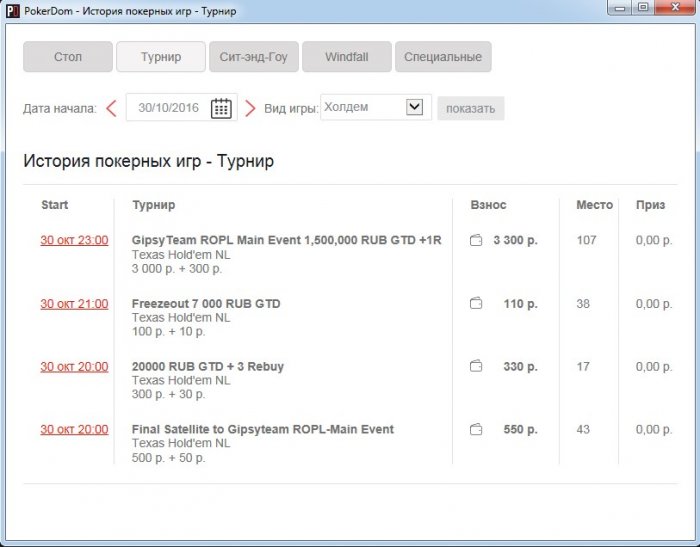Click place value 107
The width and height of the screenshot is (700, 547).
[586, 240]
